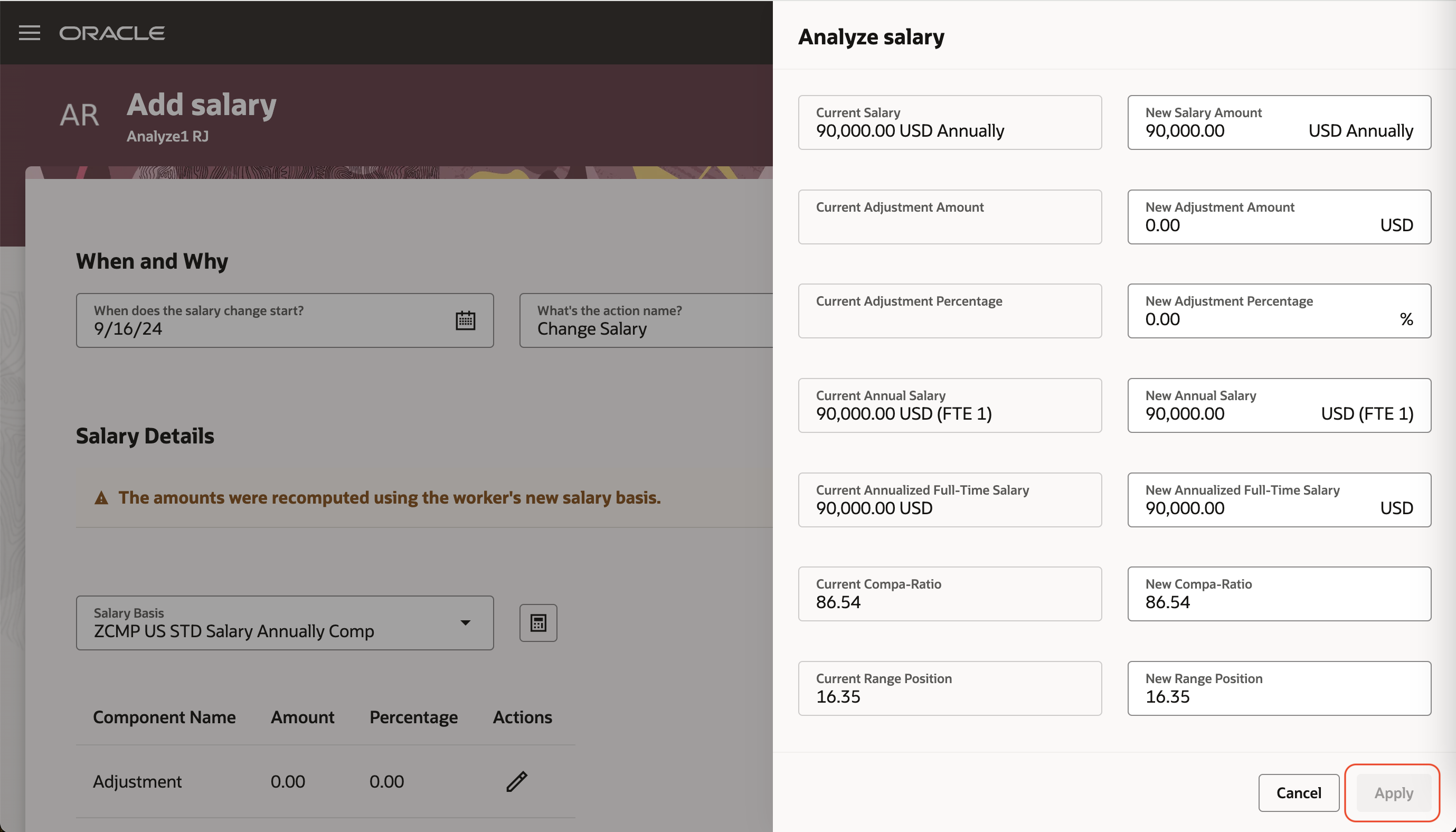1456x832 pixels.
Task: Click Current Annual Salary value
Action: click(903, 414)
